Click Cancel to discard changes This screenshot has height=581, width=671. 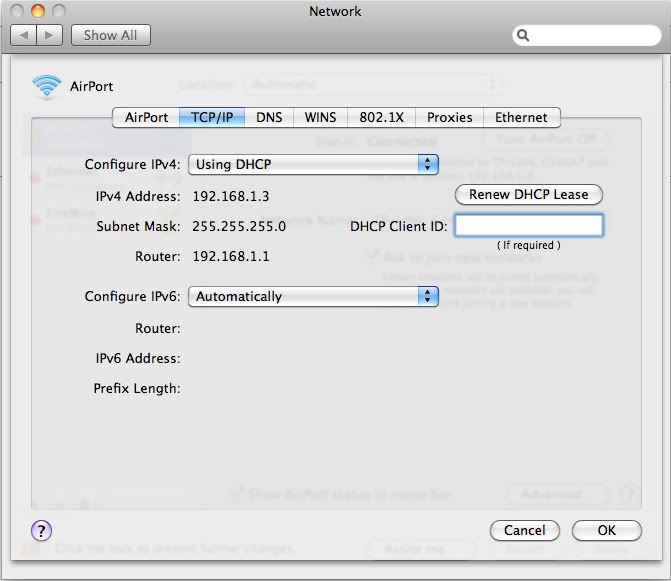click(525, 531)
